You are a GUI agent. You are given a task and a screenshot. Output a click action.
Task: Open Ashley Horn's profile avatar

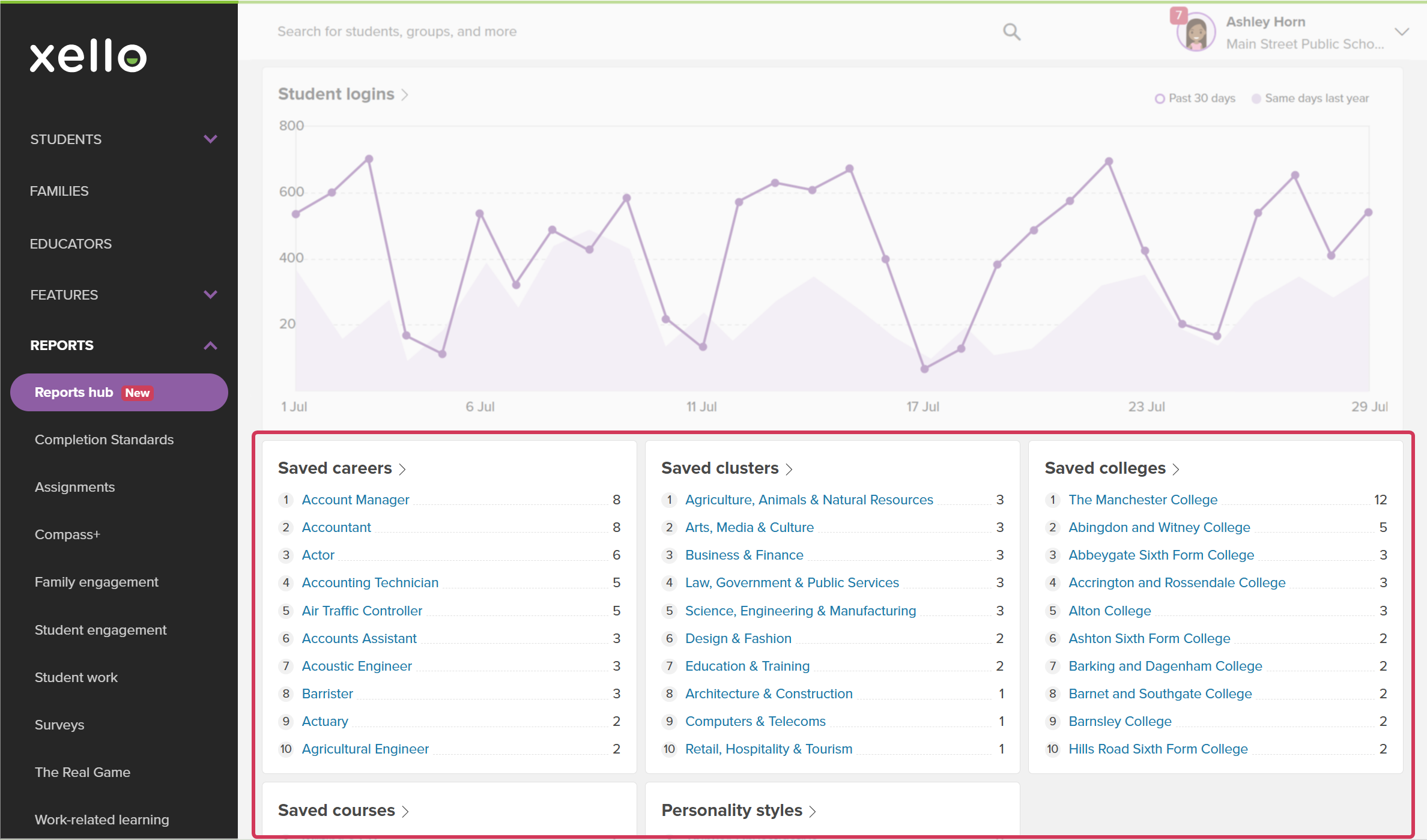(1196, 32)
